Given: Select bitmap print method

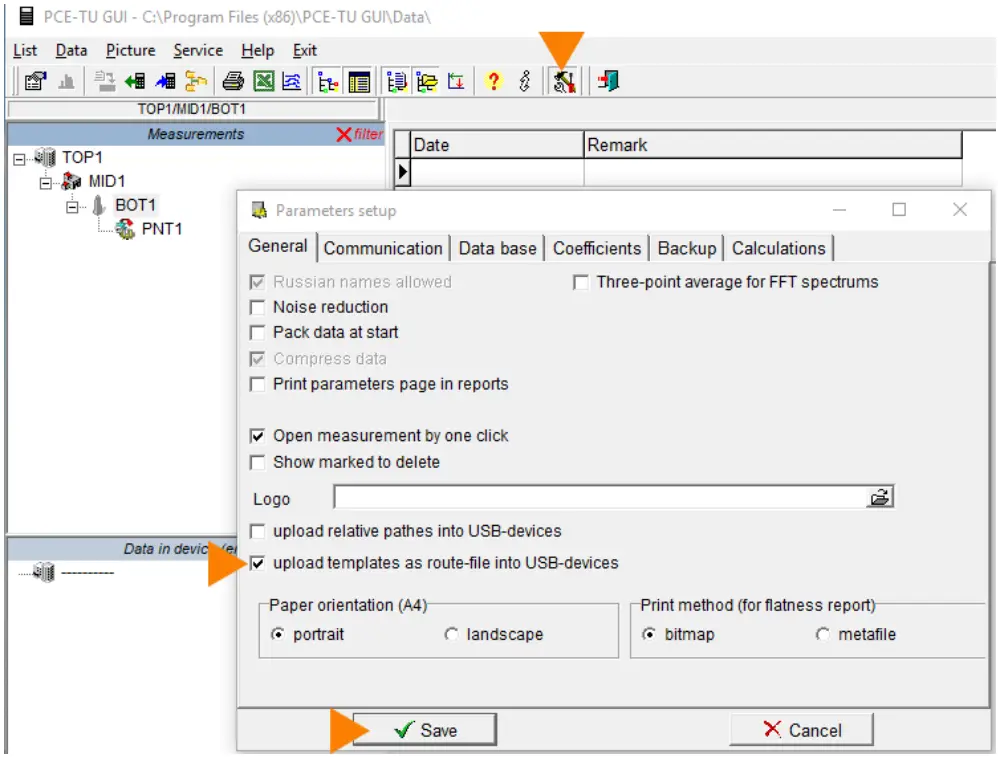Looking at the screenshot, I should click(649, 635).
